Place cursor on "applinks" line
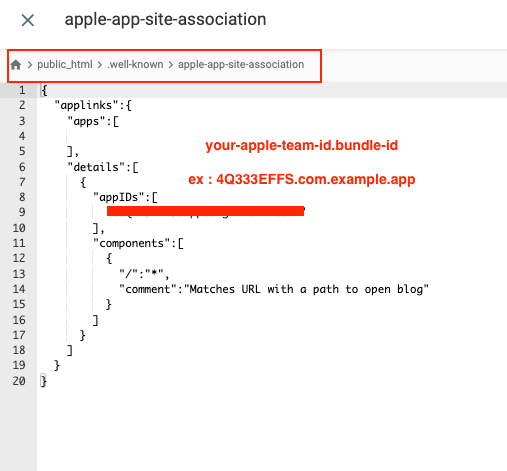Image resolution: width=507 pixels, height=471 pixels. (x=93, y=106)
